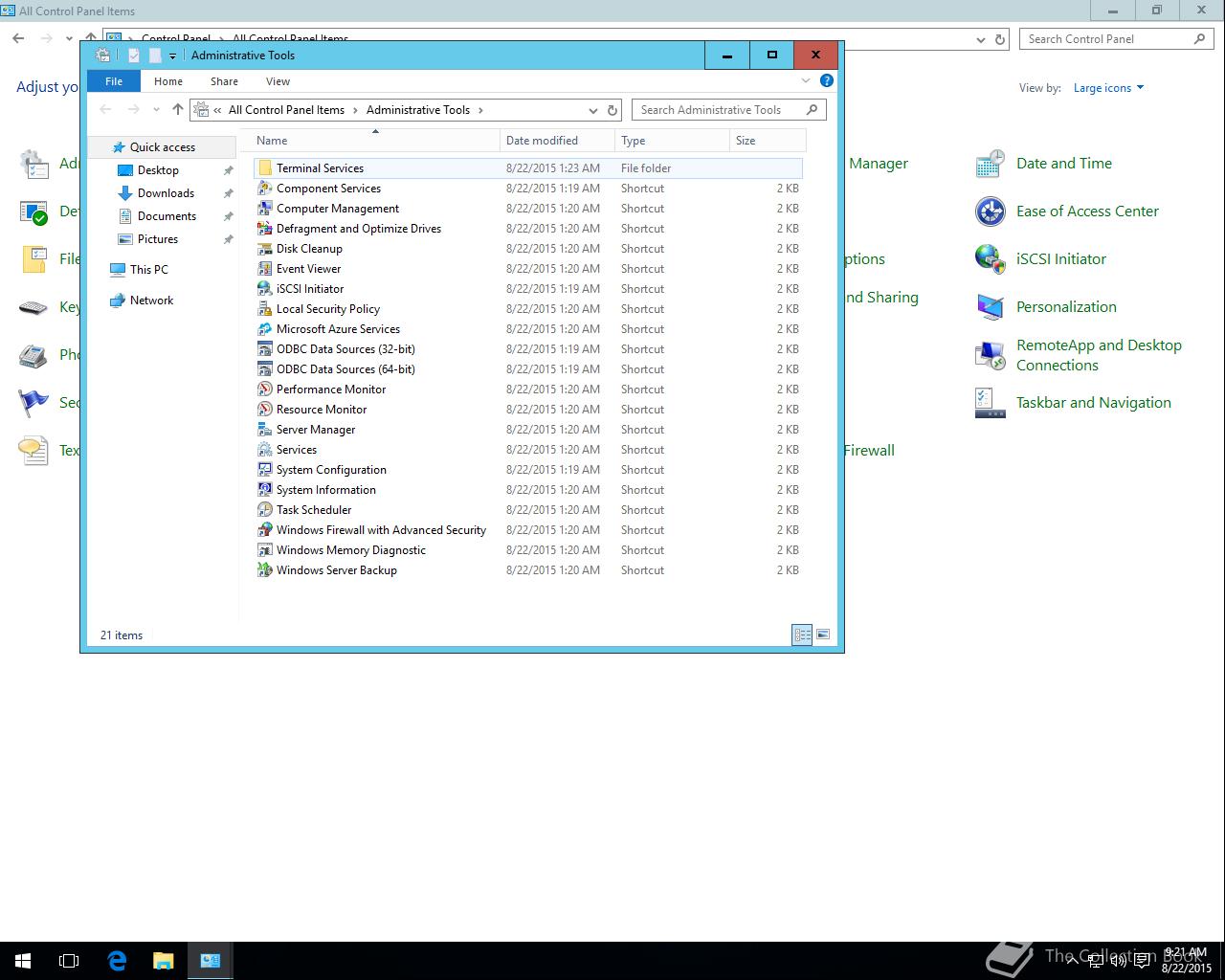This screenshot has width=1225, height=980.
Task: Open View by Large icons dropdown
Action: 1108,88
